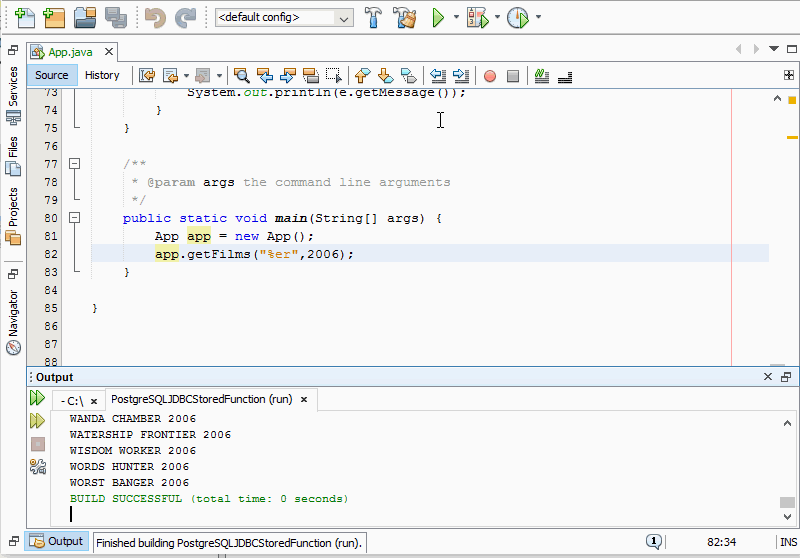Select the Source view toggle
Screen dimensions: 800x558
coord(52,75)
